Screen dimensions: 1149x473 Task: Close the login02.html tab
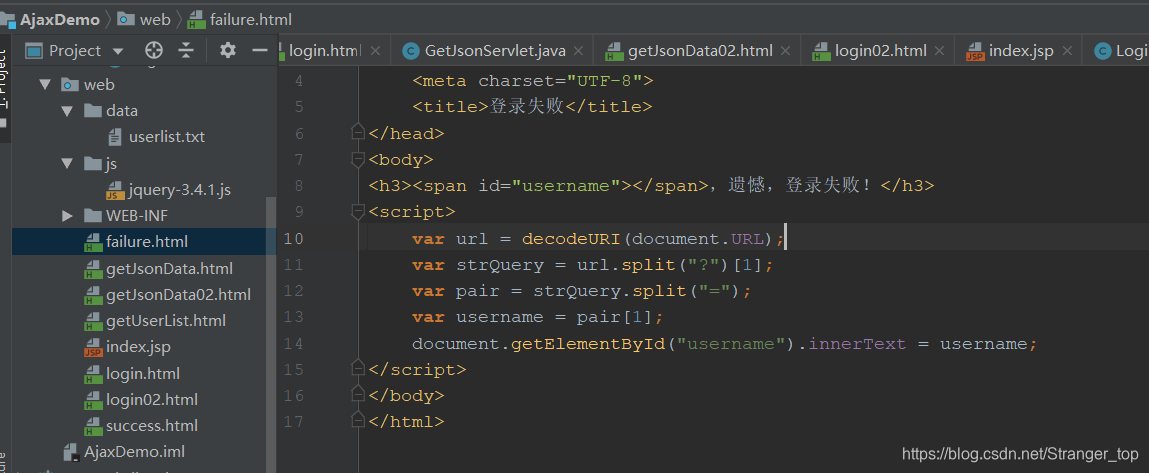click(938, 51)
